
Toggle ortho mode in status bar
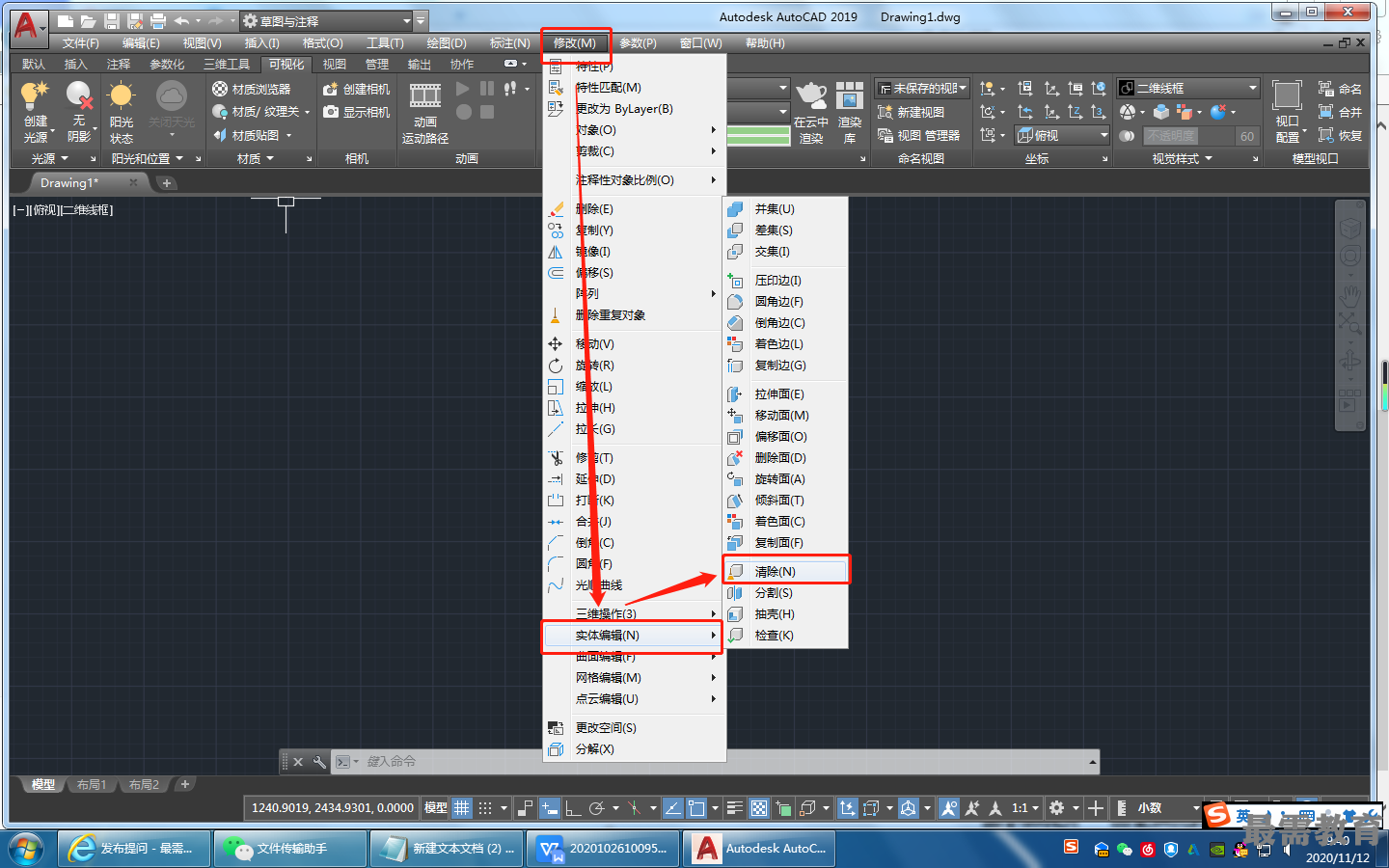coord(573,808)
